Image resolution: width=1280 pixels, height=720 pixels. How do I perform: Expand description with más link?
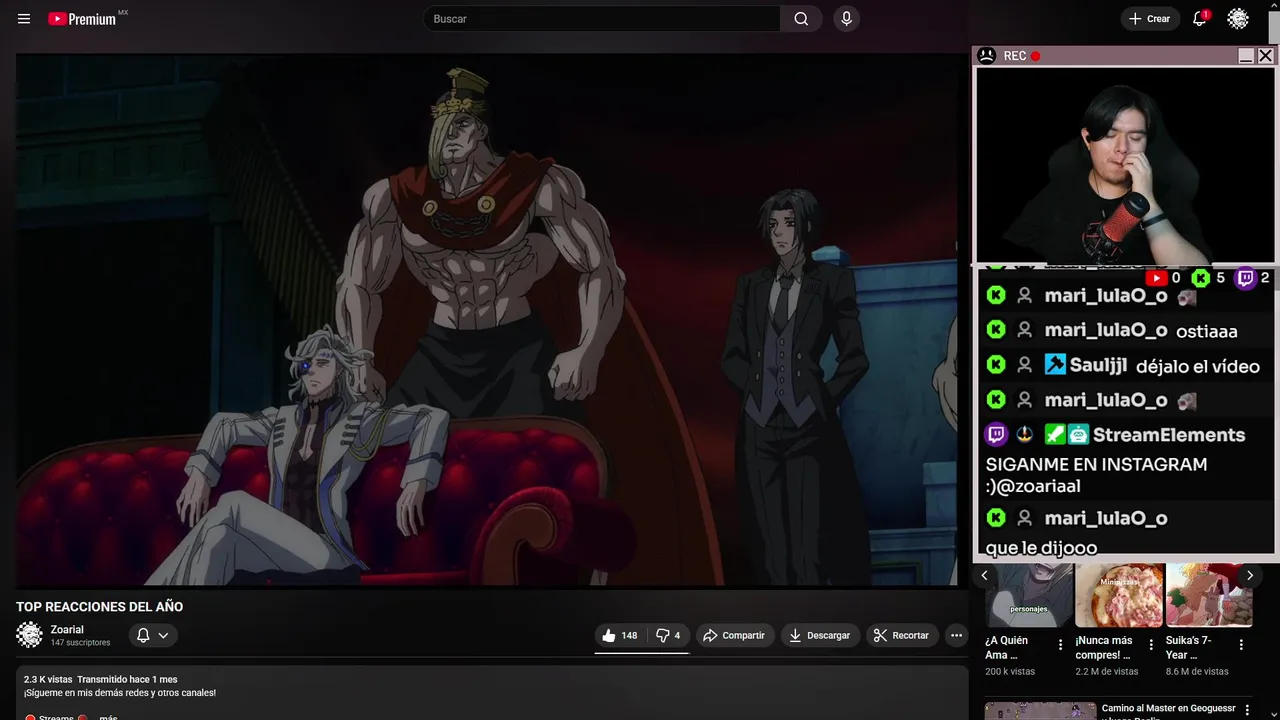click(108, 717)
